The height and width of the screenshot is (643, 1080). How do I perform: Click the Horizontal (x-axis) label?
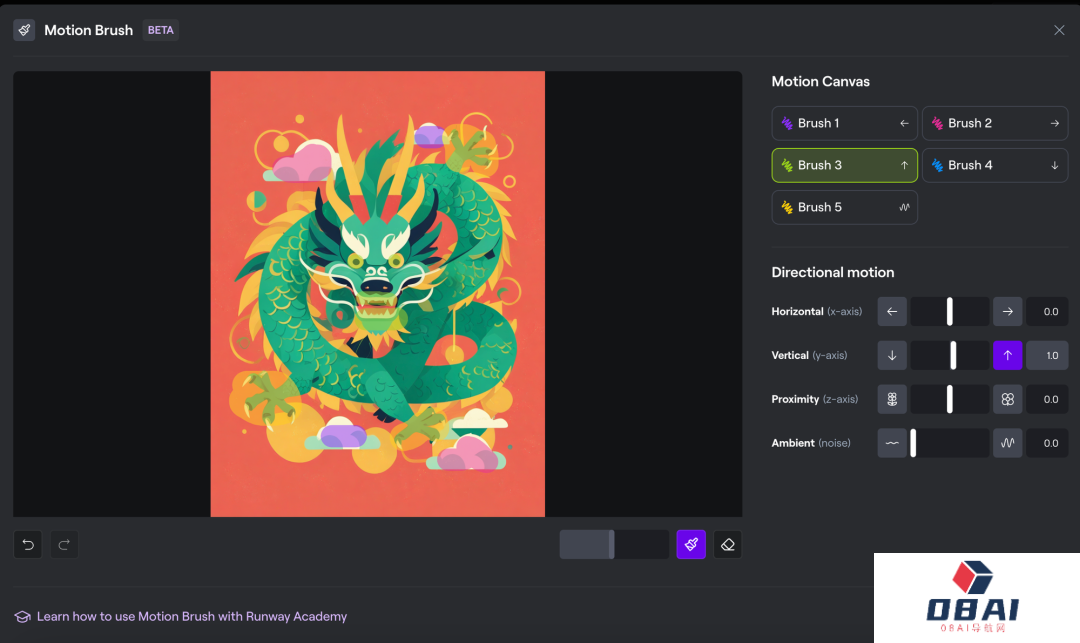[x=816, y=311]
